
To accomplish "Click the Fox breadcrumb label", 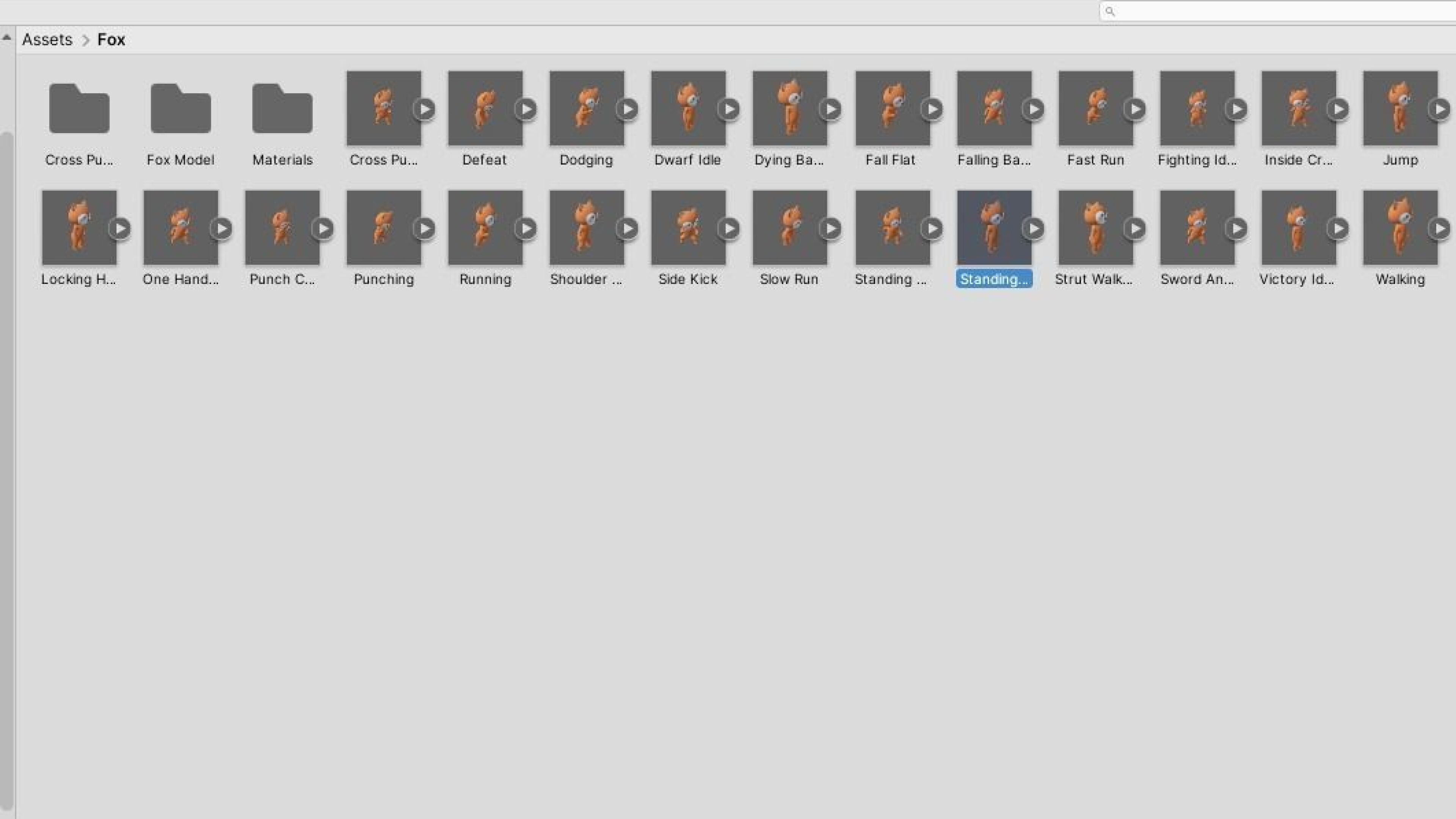I will (x=111, y=39).
